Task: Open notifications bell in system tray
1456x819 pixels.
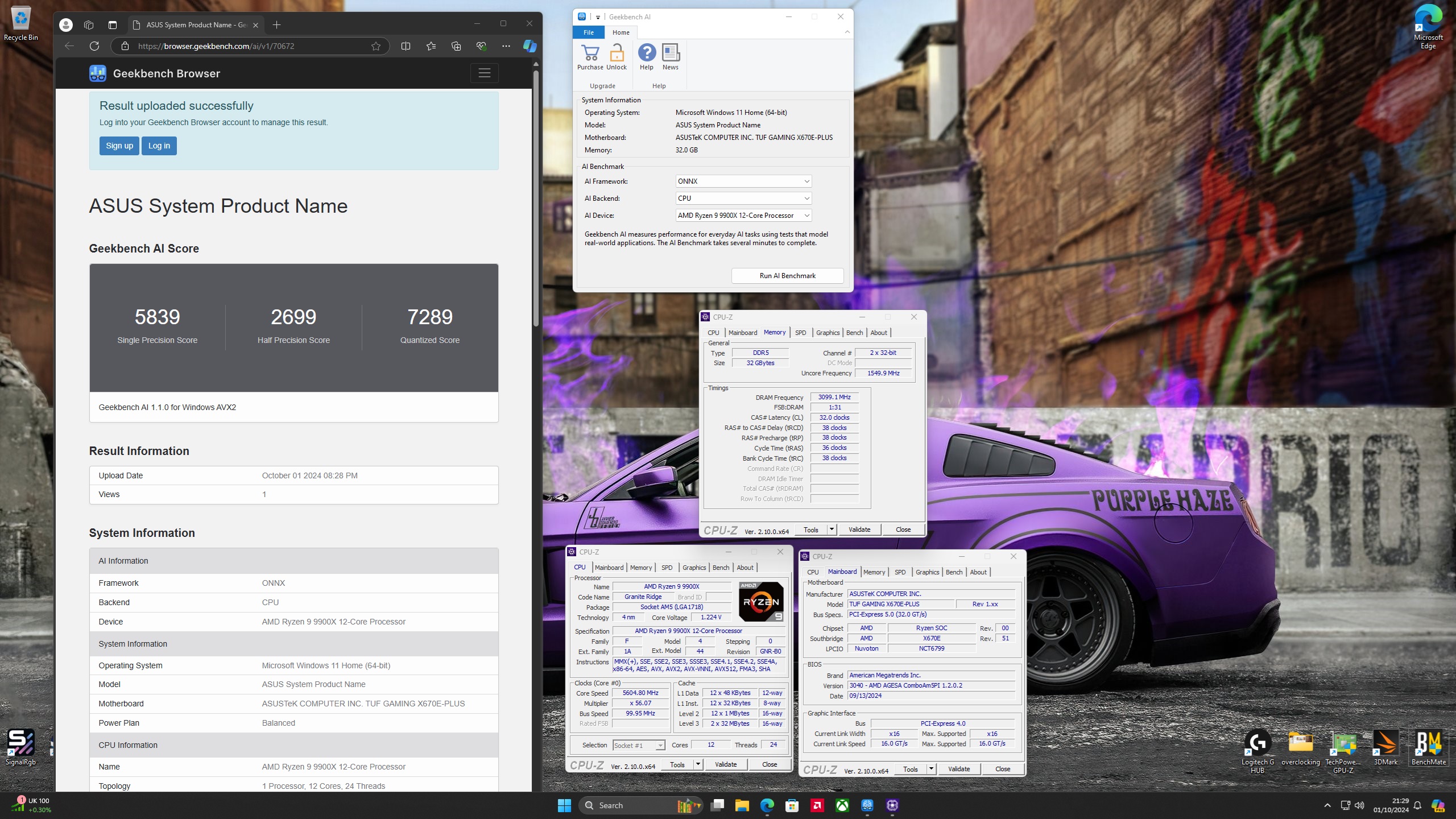Action: (x=1417, y=805)
